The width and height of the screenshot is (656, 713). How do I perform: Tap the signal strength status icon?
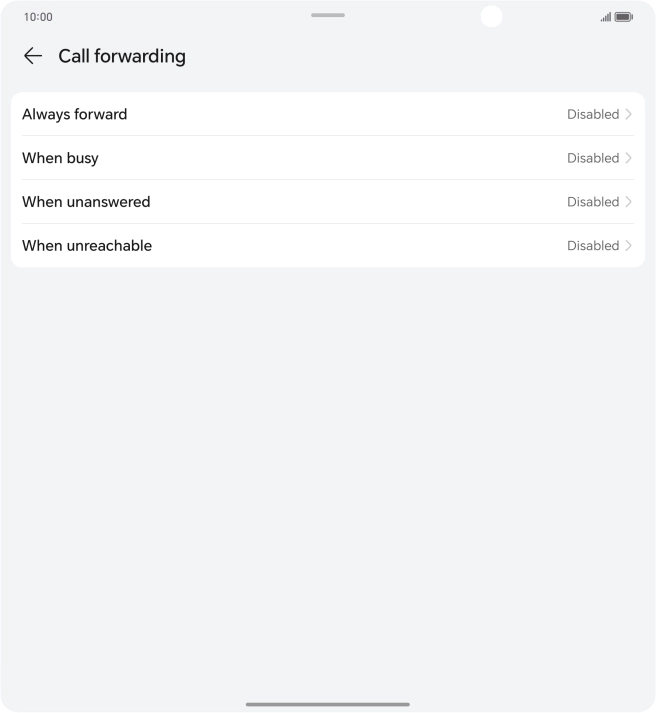click(x=605, y=17)
